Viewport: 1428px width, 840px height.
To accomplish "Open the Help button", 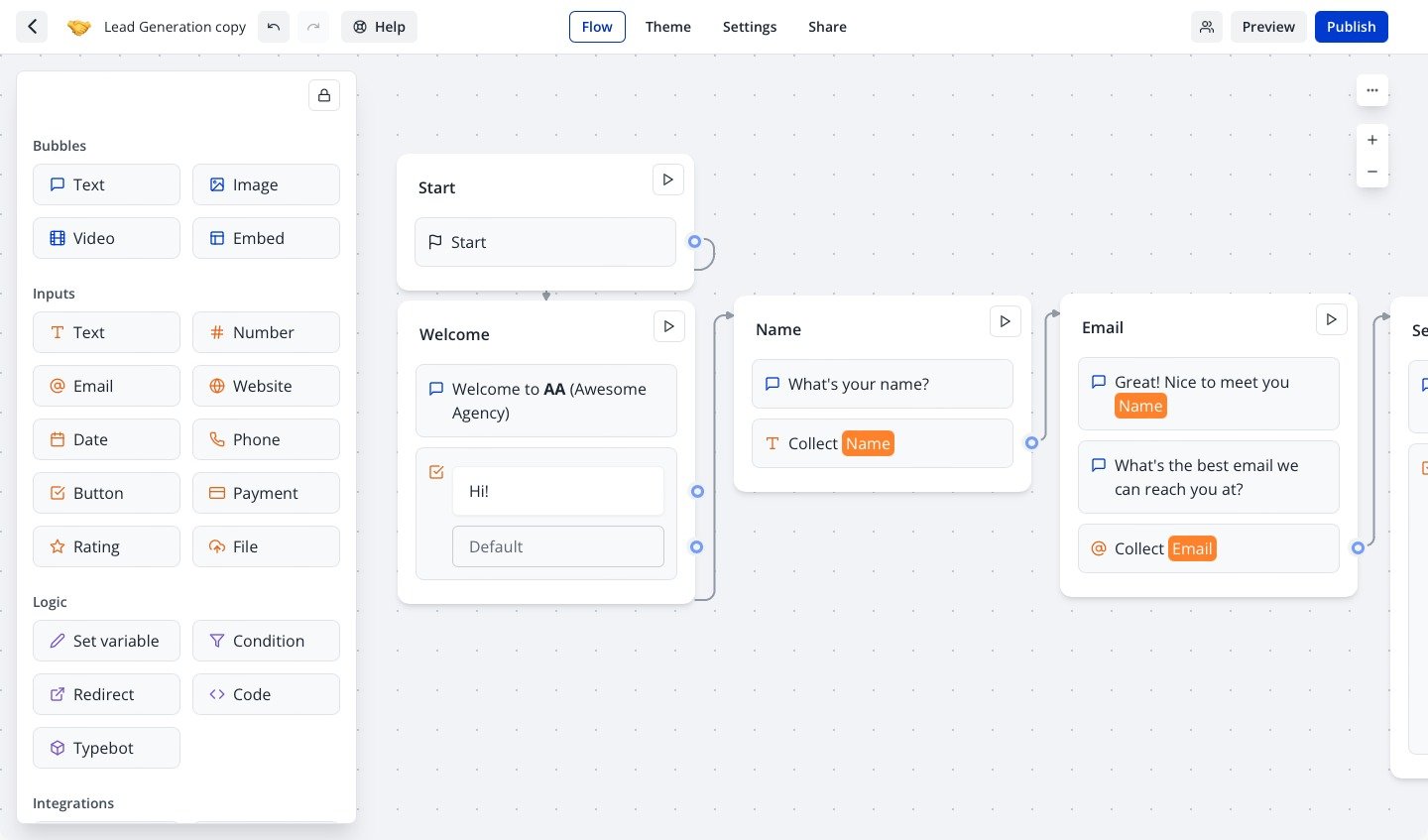I will [x=379, y=27].
